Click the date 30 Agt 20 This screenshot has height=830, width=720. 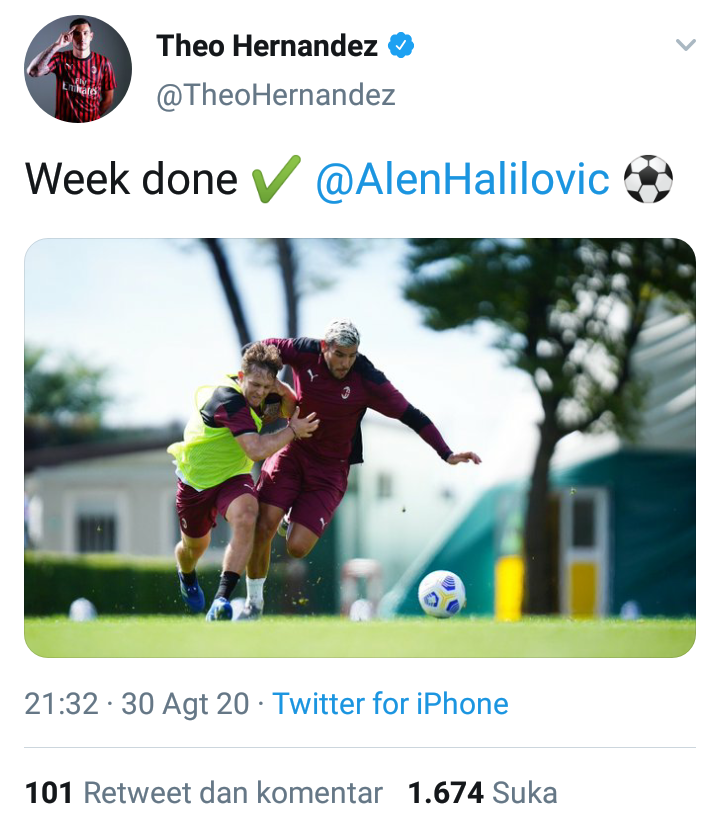click(185, 703)
